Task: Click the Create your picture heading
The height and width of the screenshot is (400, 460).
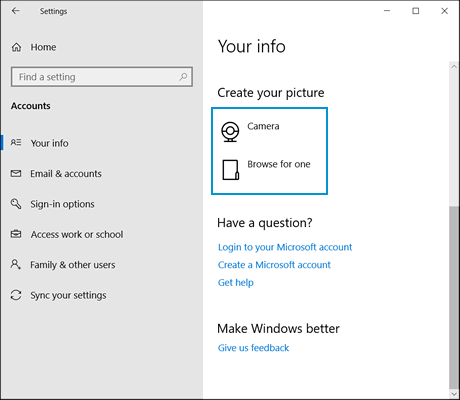Action: coord(271,93)
